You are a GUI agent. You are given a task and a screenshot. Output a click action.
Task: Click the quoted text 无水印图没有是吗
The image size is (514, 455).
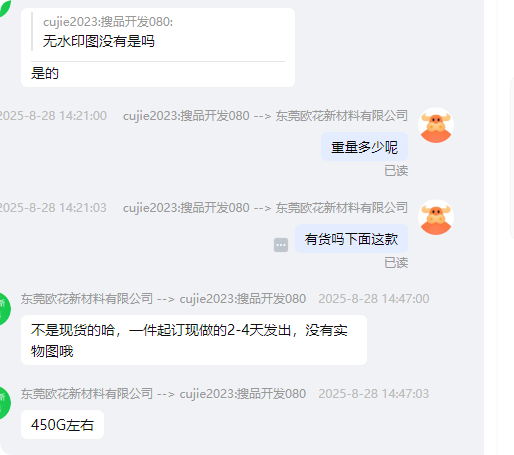tap(99, 41)
